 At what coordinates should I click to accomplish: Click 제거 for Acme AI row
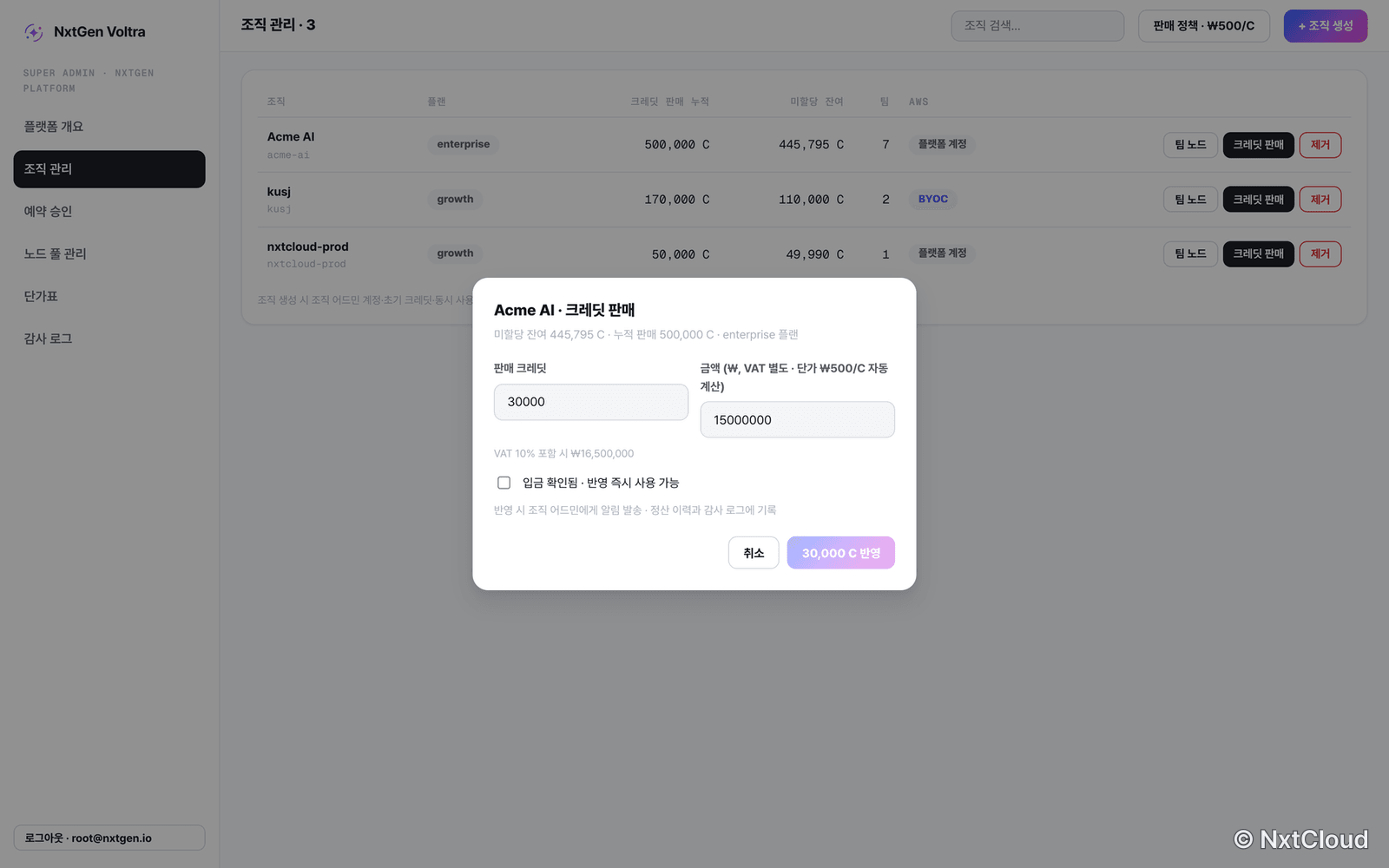point(1320,145)
